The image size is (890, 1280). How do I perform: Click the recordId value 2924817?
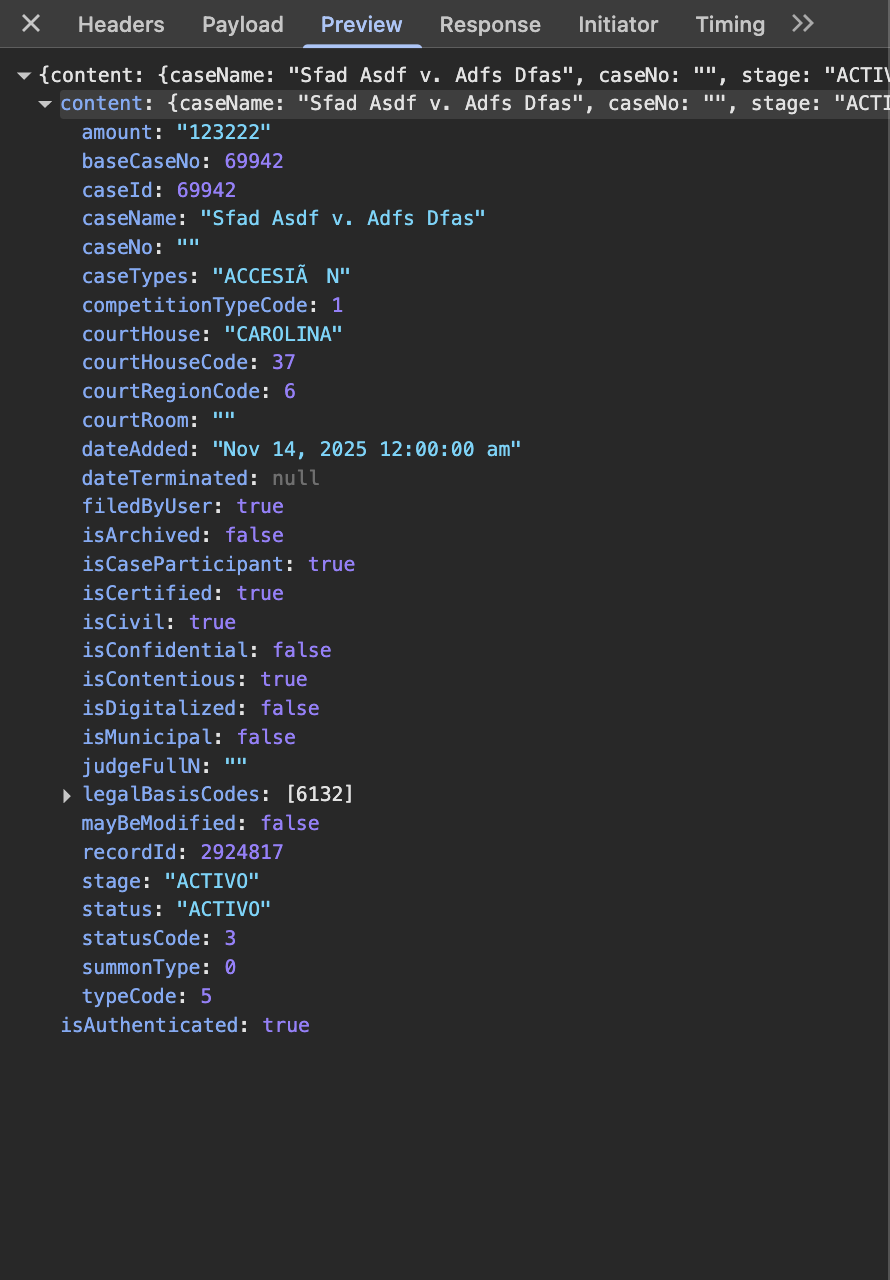coord(242,852)
